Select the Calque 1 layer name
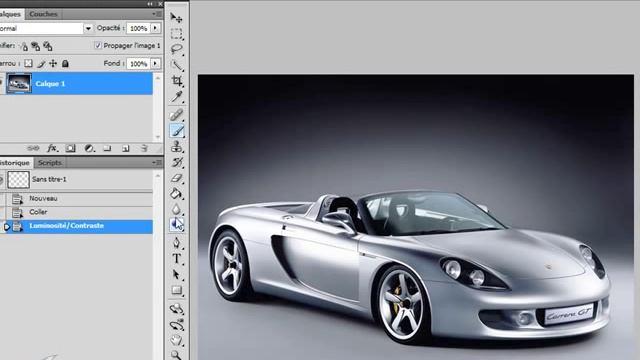The height and width of the screenshot is (360, 640). [50, 84]
